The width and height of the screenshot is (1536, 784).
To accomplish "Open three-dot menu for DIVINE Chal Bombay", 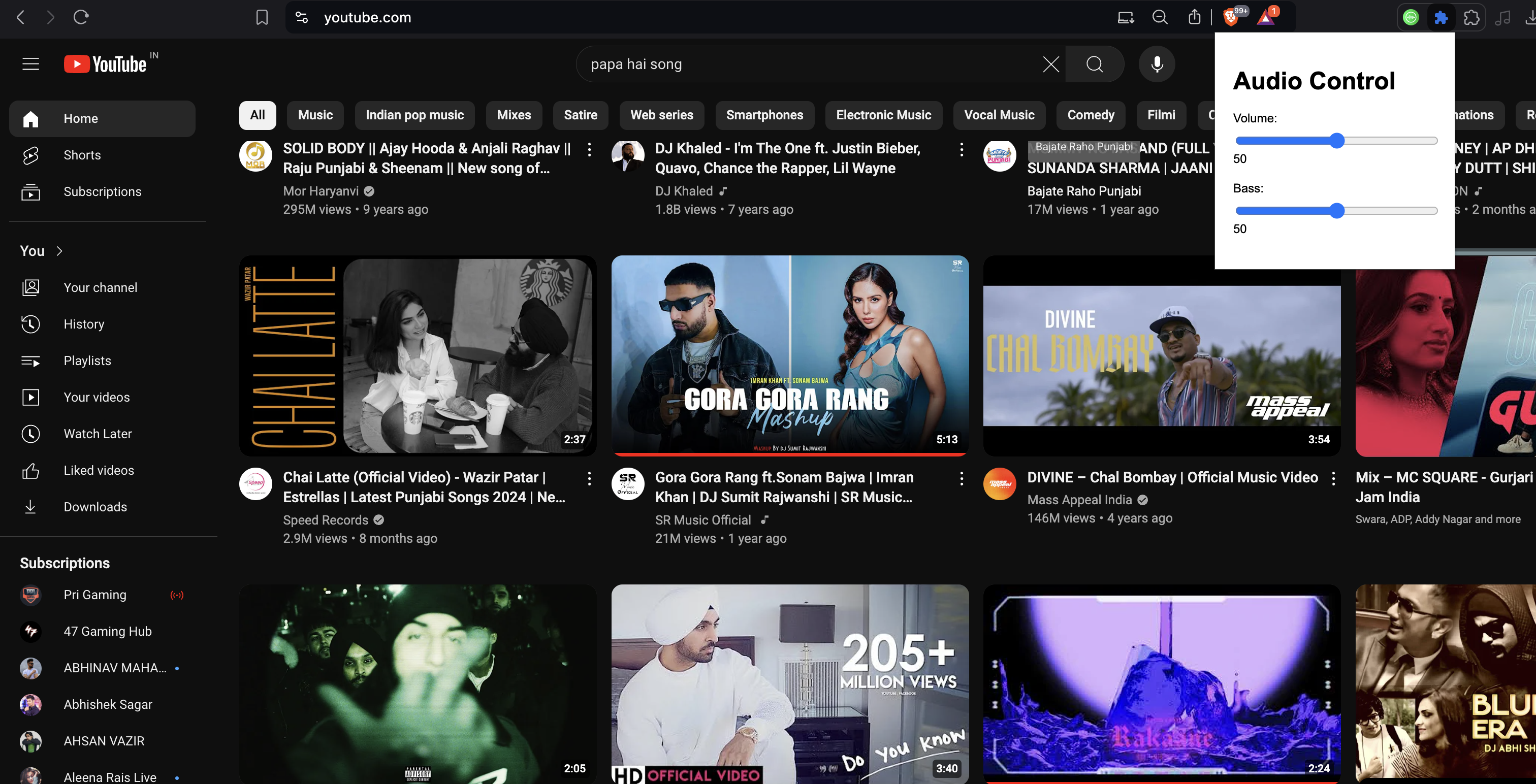I will click(1333, 478).
